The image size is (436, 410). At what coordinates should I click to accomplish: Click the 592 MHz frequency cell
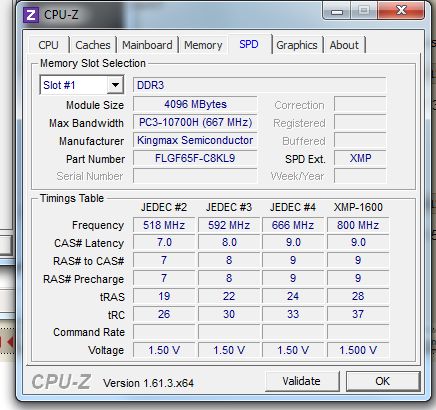coord(229,225)
